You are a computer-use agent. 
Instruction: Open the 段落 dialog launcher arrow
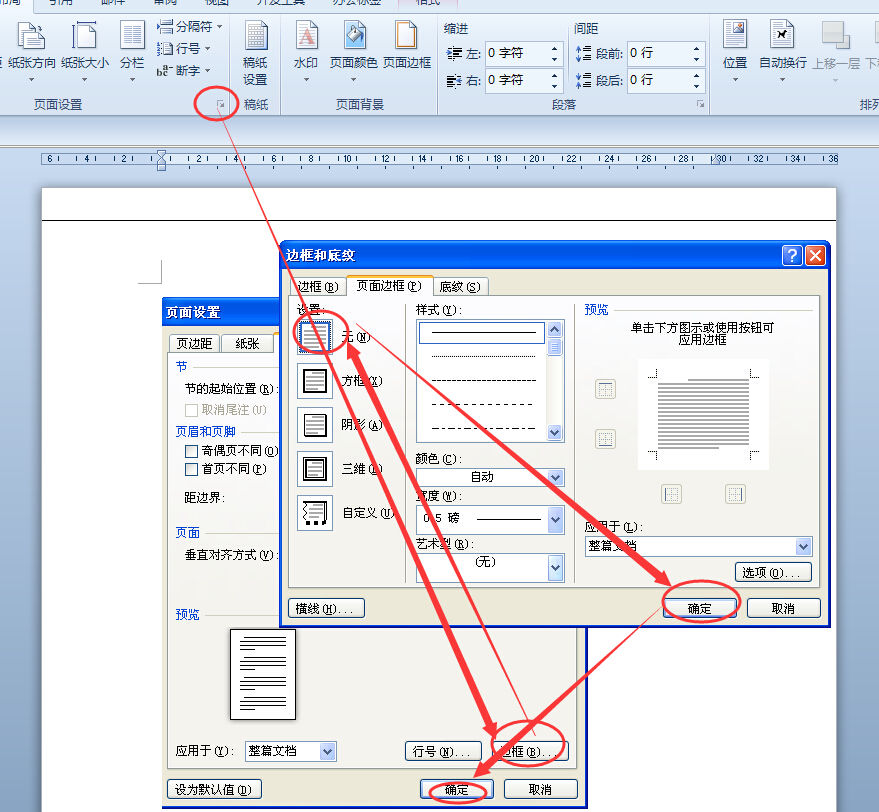(x=700, y=104)
